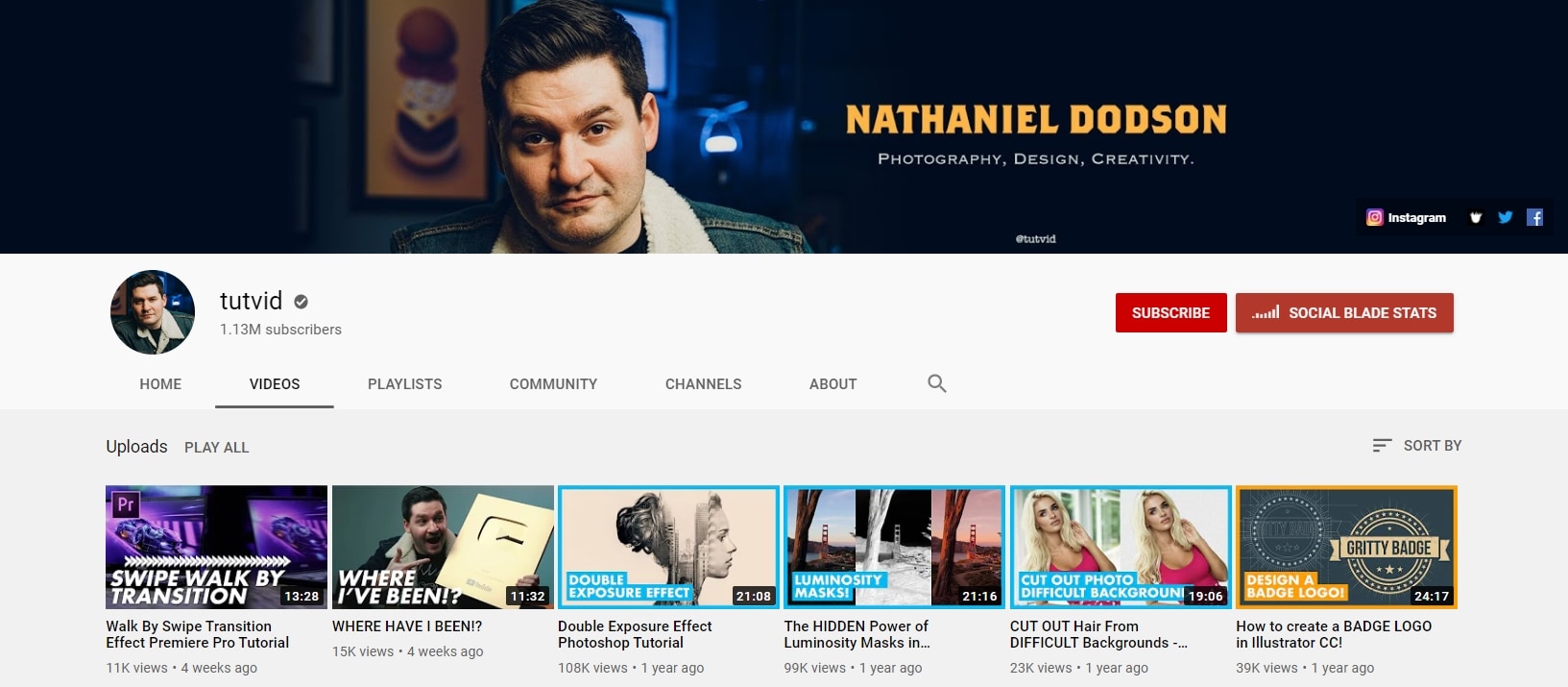View the About tab
This screenshot has width=1568, height=687.
pyautogui.click(x=833, y=383)
